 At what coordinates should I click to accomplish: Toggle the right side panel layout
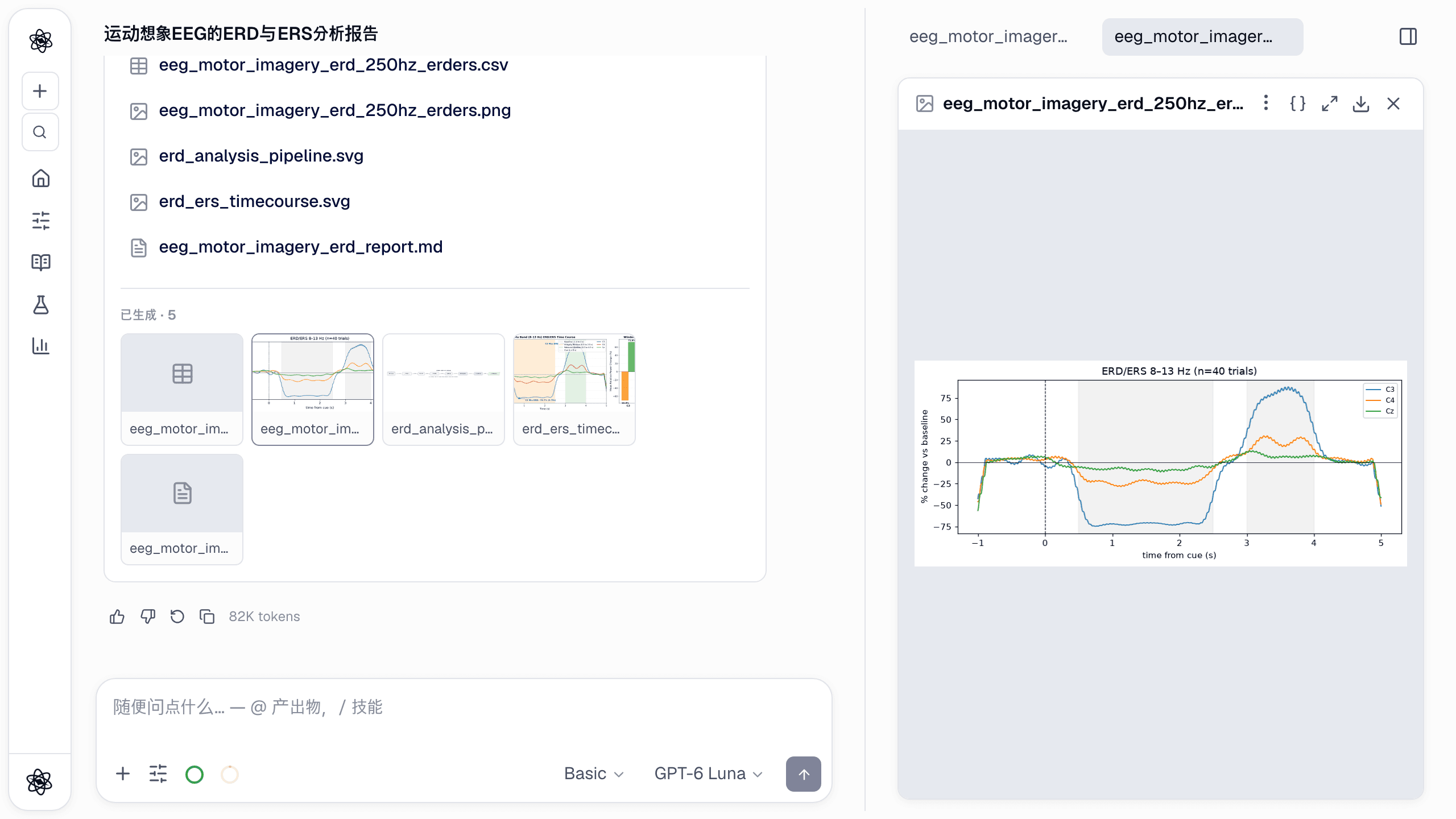tap(1408, 36)
